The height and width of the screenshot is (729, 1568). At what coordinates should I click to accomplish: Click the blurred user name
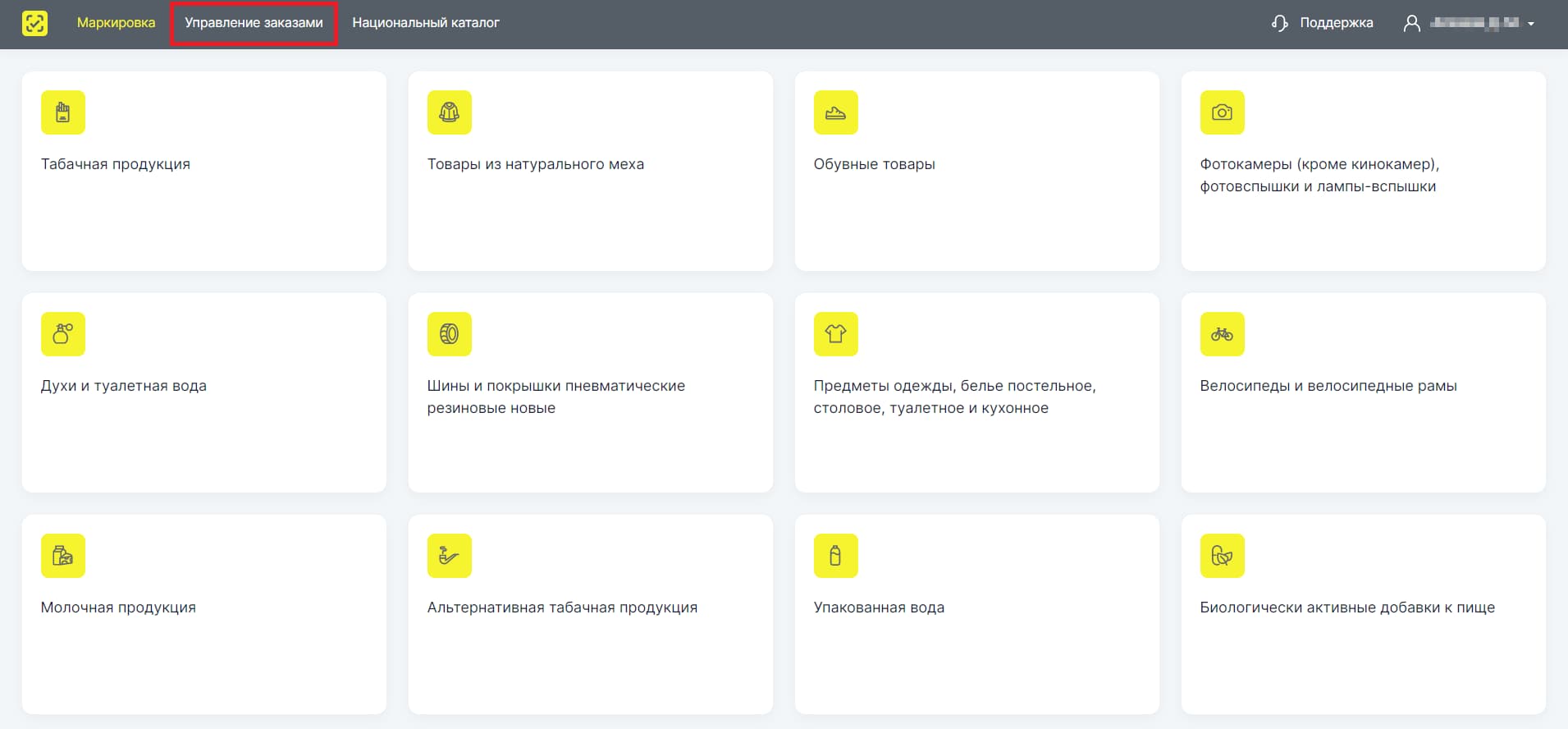tap(1474, 23)
